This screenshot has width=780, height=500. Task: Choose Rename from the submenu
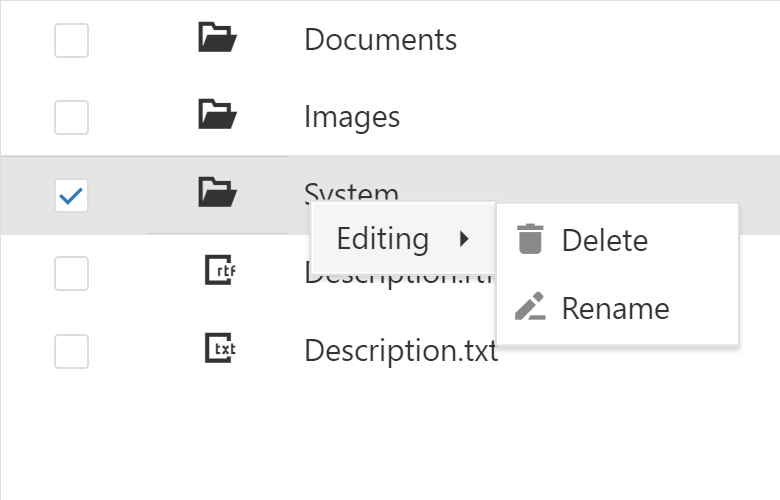[x=617, y=308]
